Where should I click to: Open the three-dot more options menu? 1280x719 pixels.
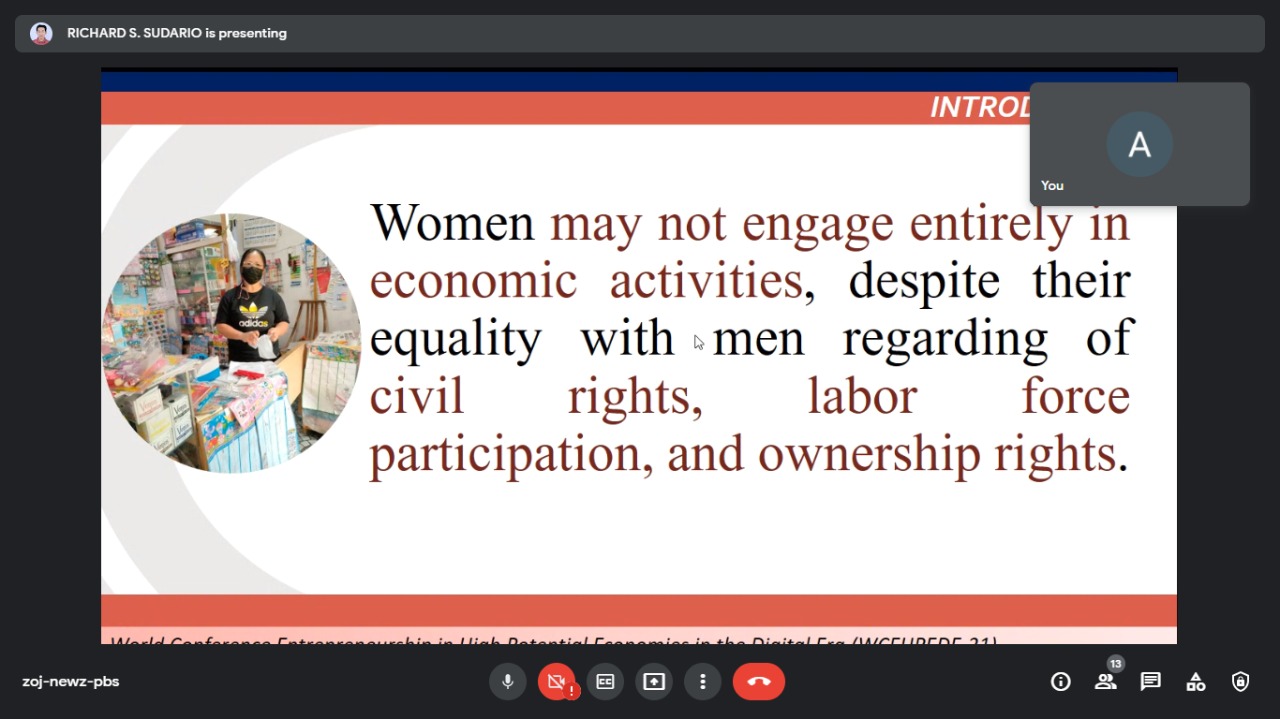tap(703, 682)
